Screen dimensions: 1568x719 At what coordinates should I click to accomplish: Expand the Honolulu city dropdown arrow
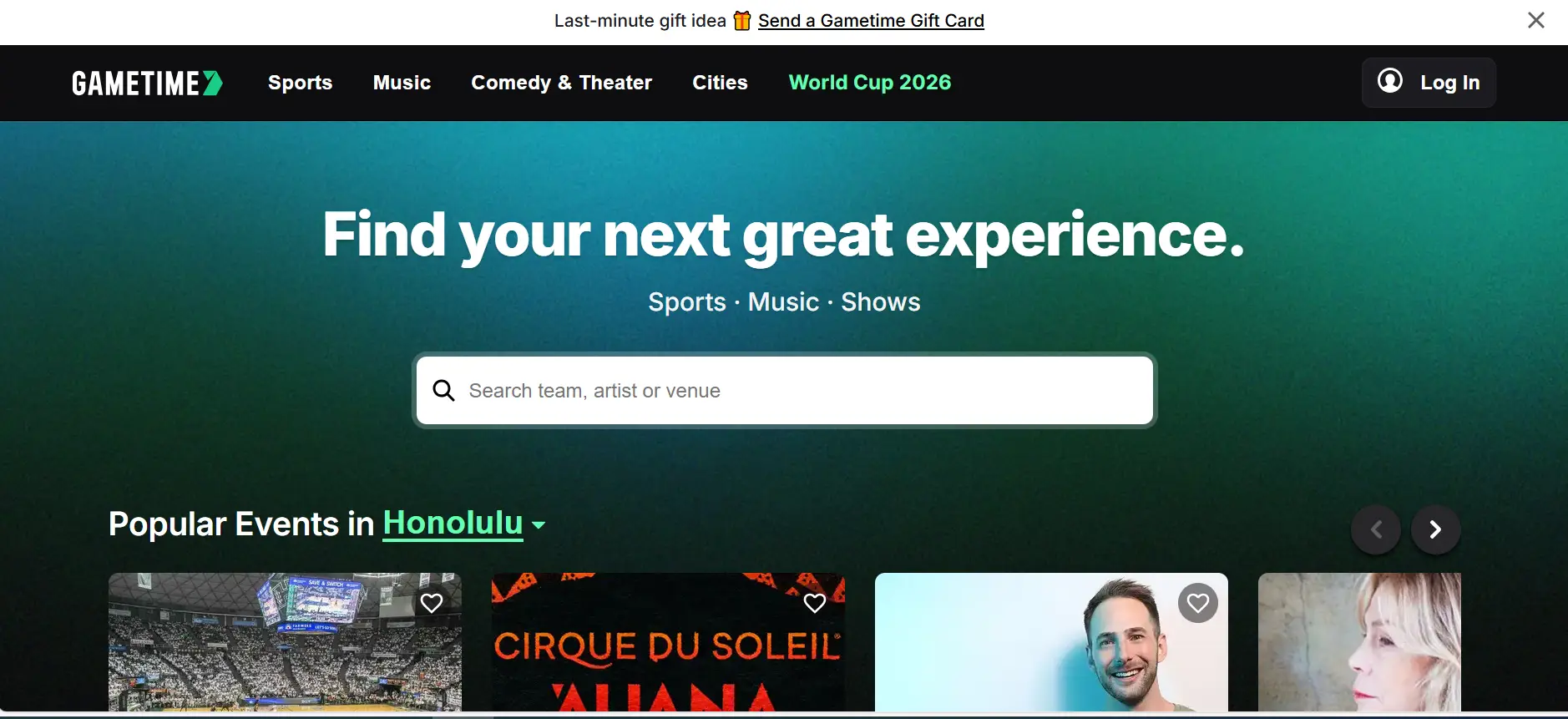click(539, 525)
